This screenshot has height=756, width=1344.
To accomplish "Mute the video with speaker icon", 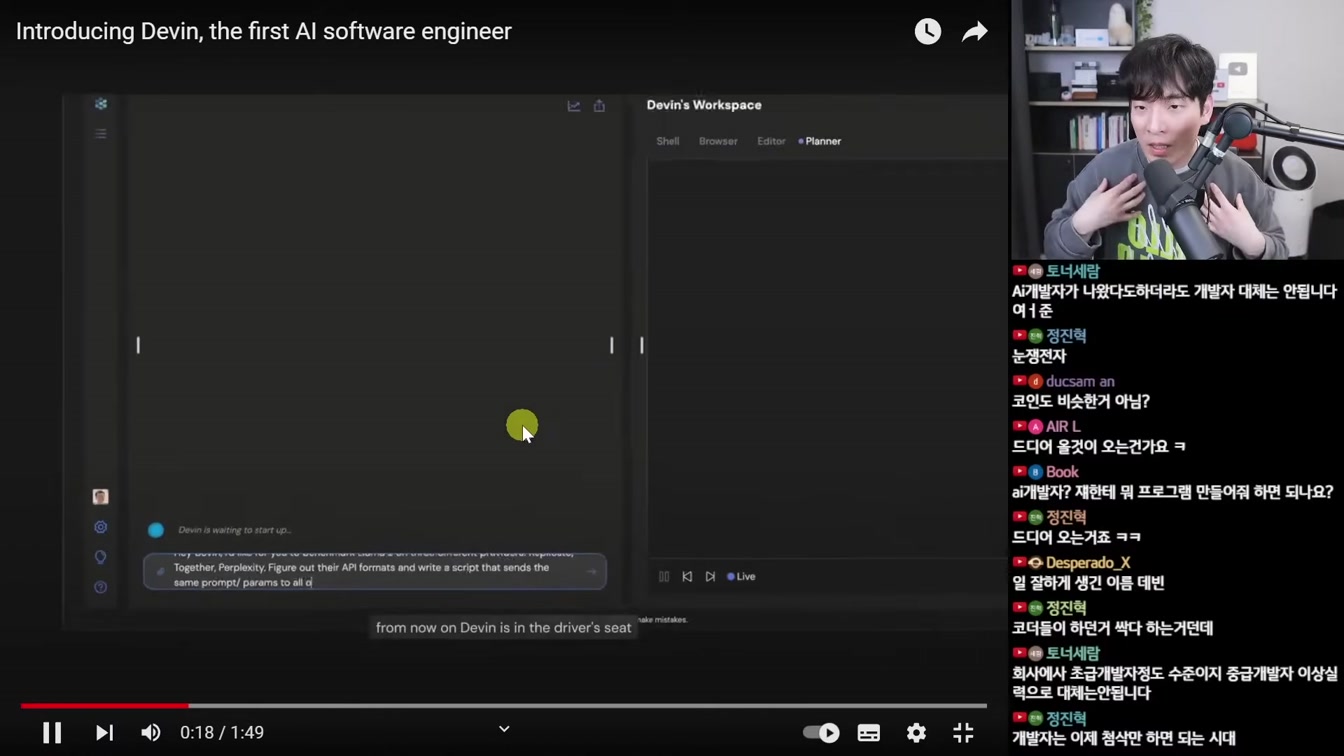I will pos(151,733).
